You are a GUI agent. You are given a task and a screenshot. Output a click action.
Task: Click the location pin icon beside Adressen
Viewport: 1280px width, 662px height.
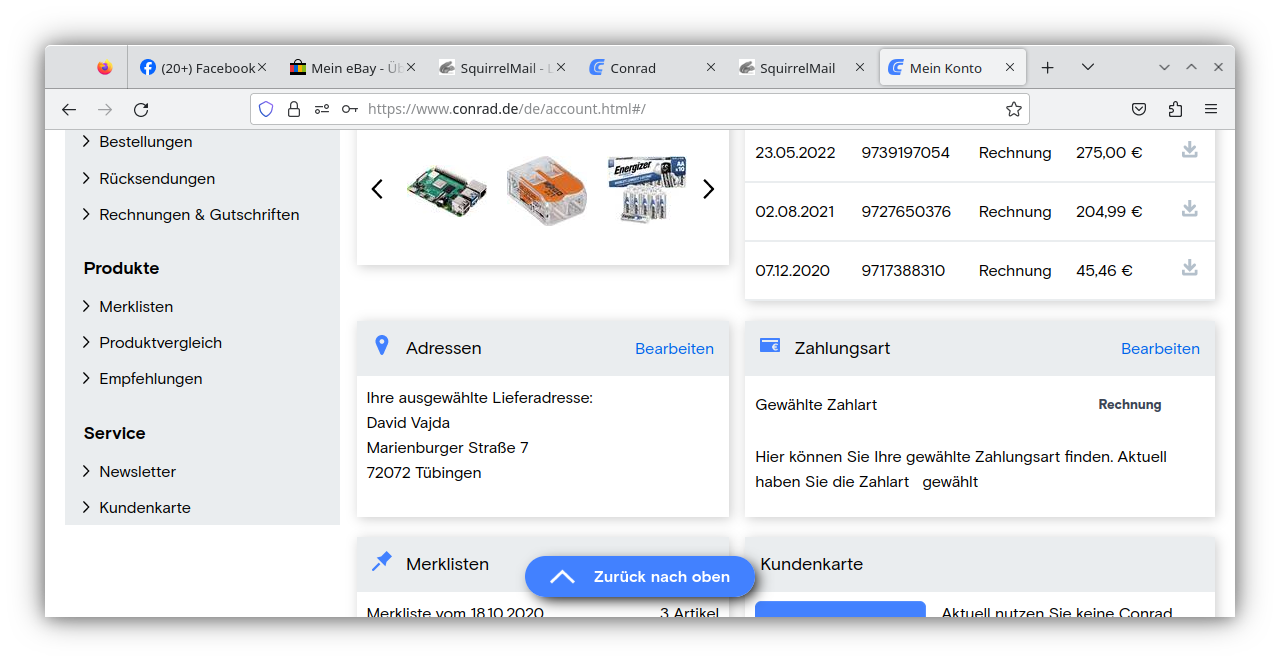[381, 345]
